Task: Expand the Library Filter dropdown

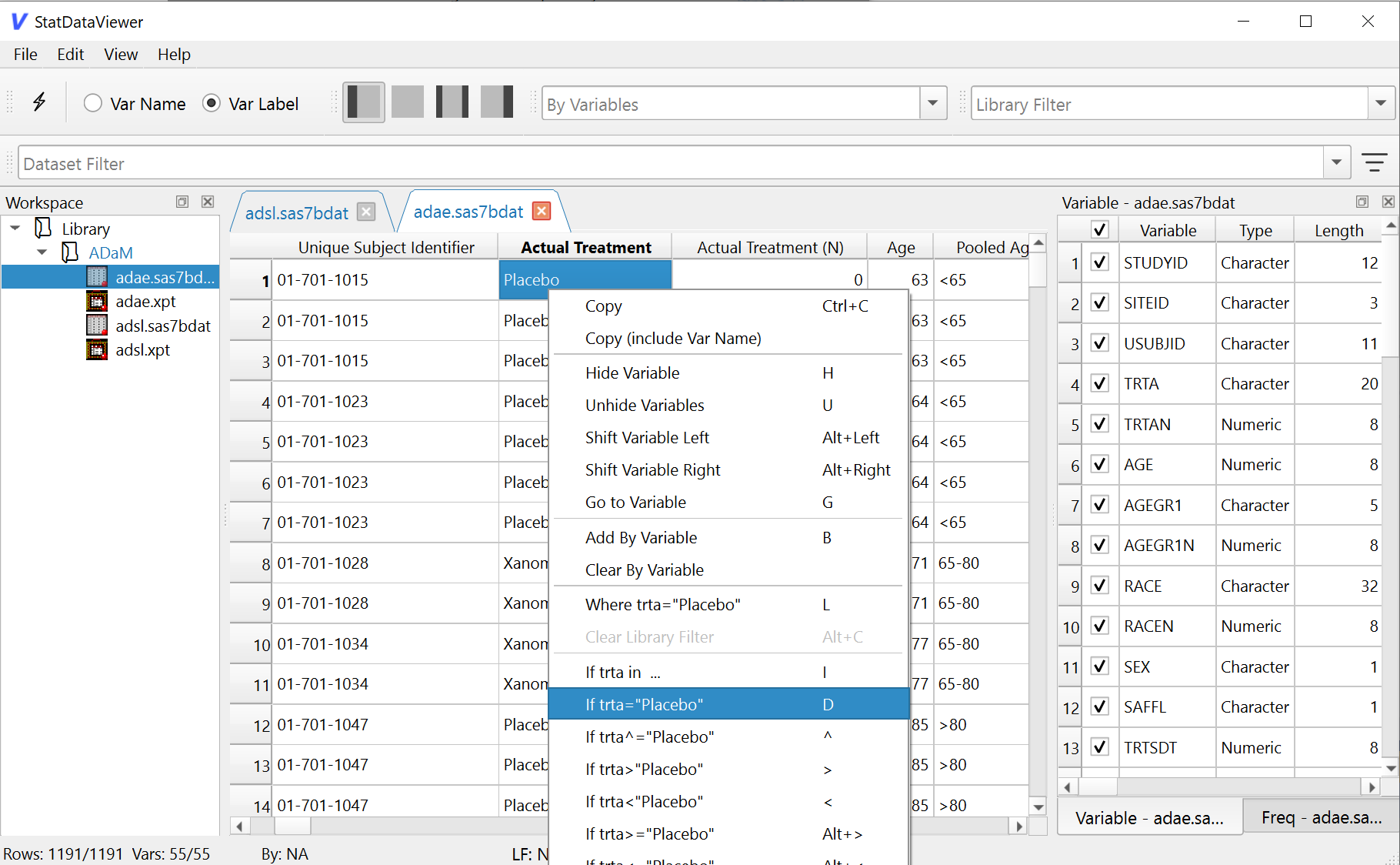Action: [1380, 103]
